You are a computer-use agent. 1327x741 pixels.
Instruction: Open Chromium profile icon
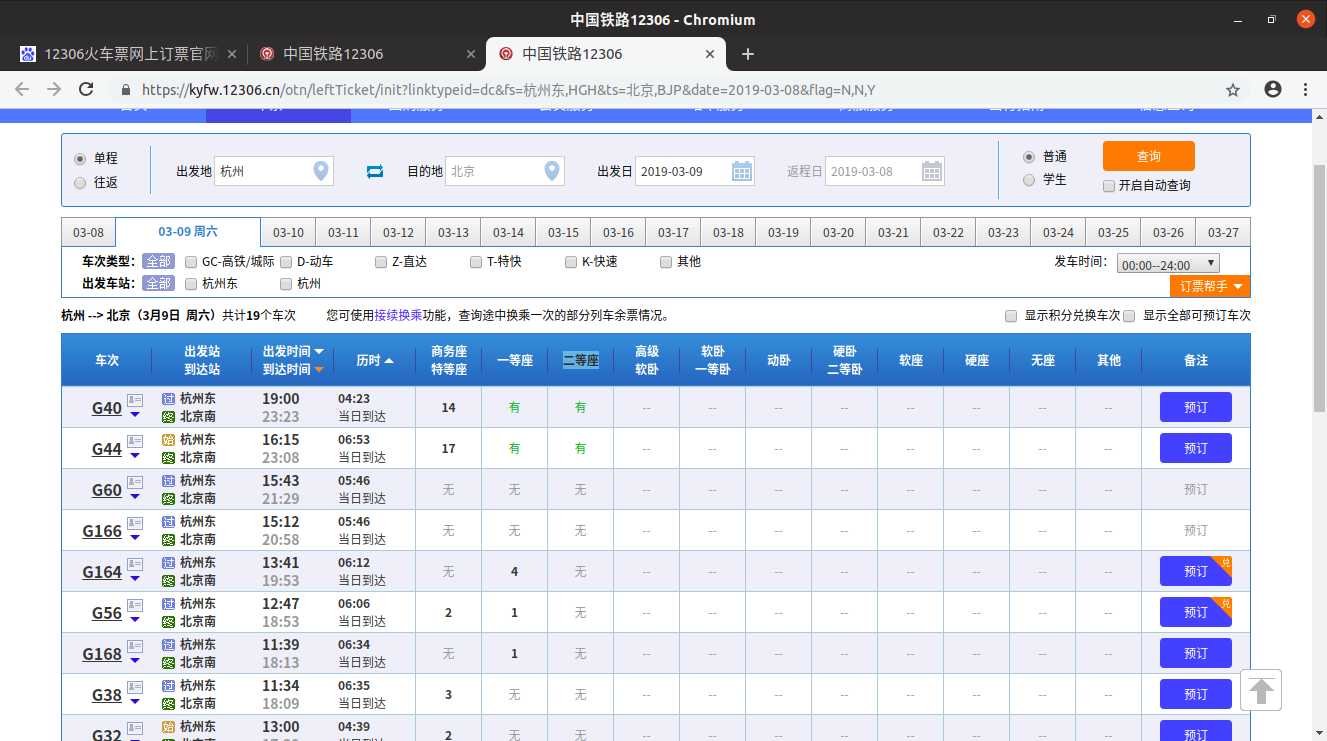pyautogui.click(x=1273, y=89)
